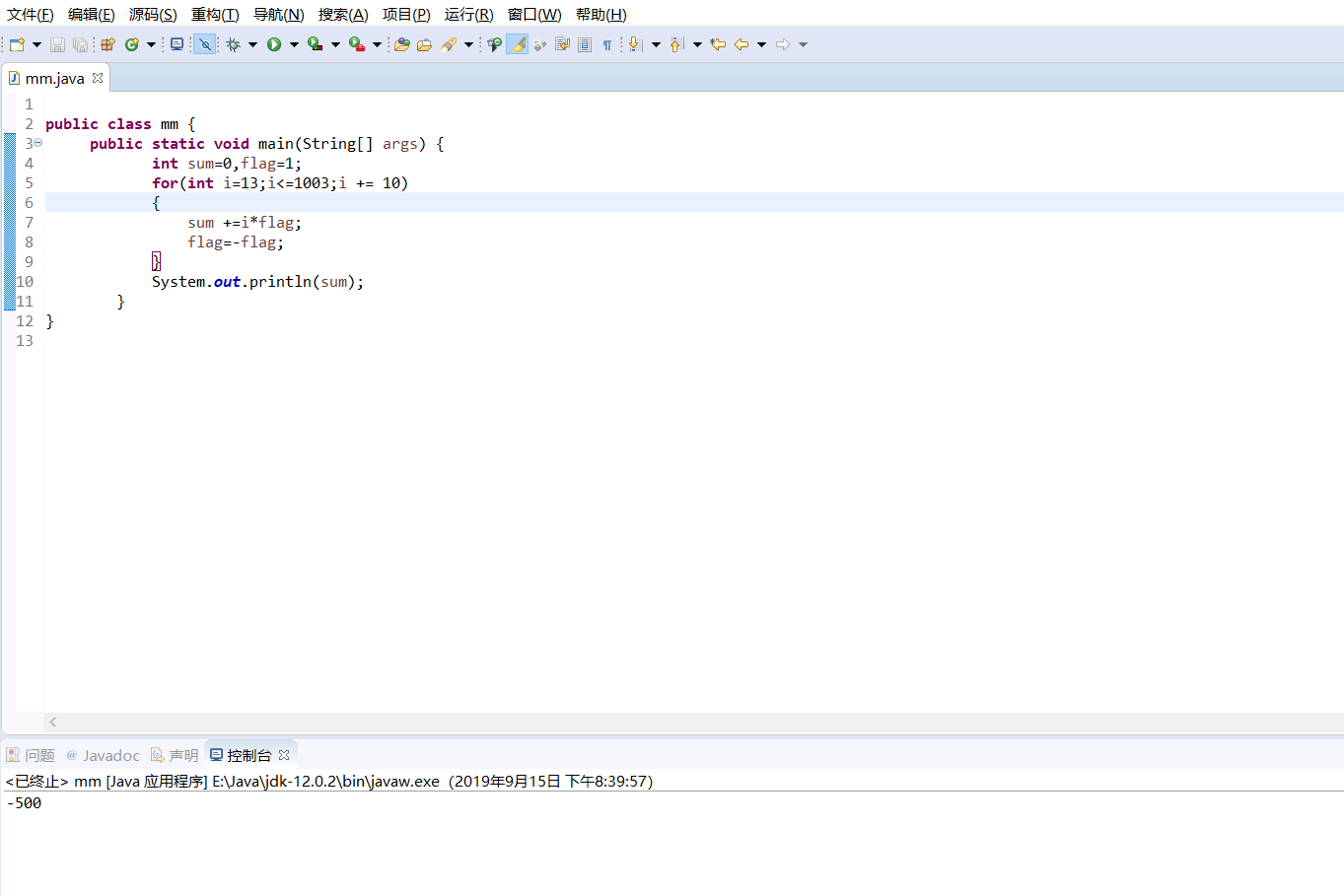This screenshot has height=896, width=1344.
Task: Select the 控制台 console tab
Action: 250,755
